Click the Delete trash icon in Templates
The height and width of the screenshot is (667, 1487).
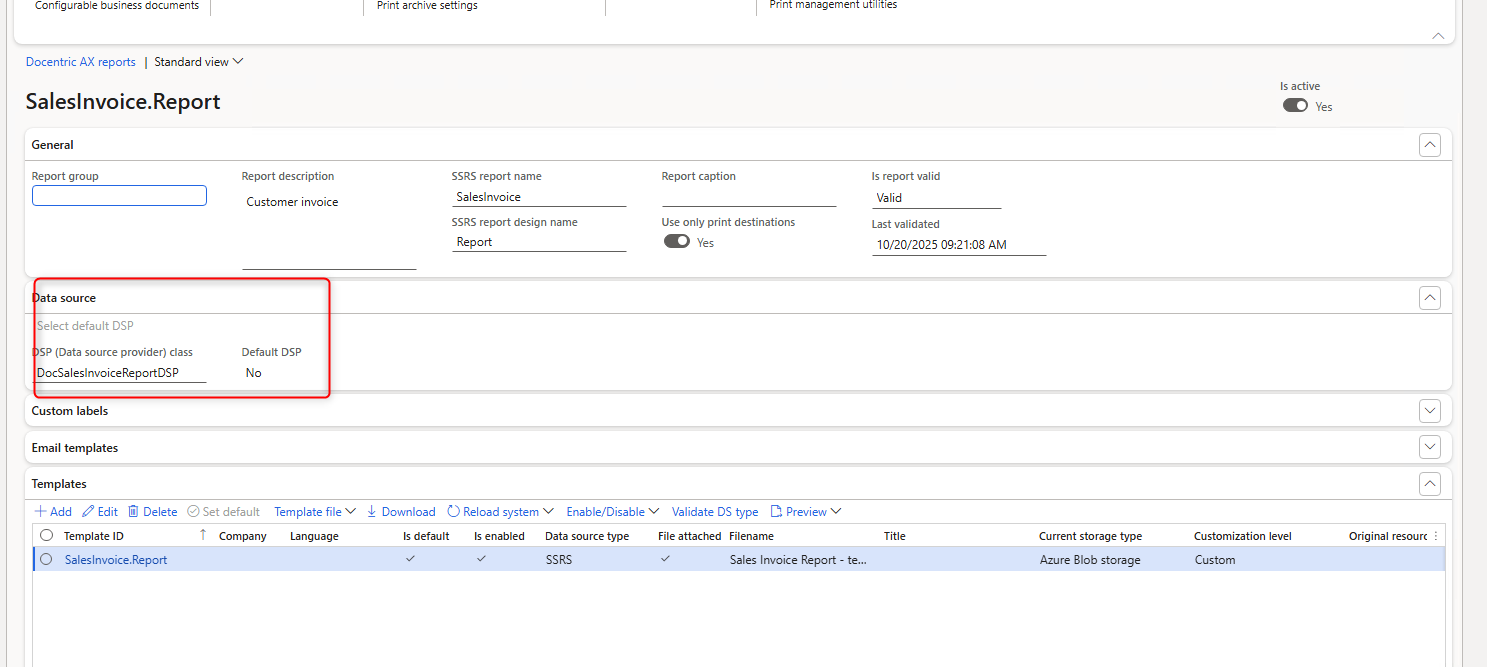pyautogui.click(x=133, y=512)
